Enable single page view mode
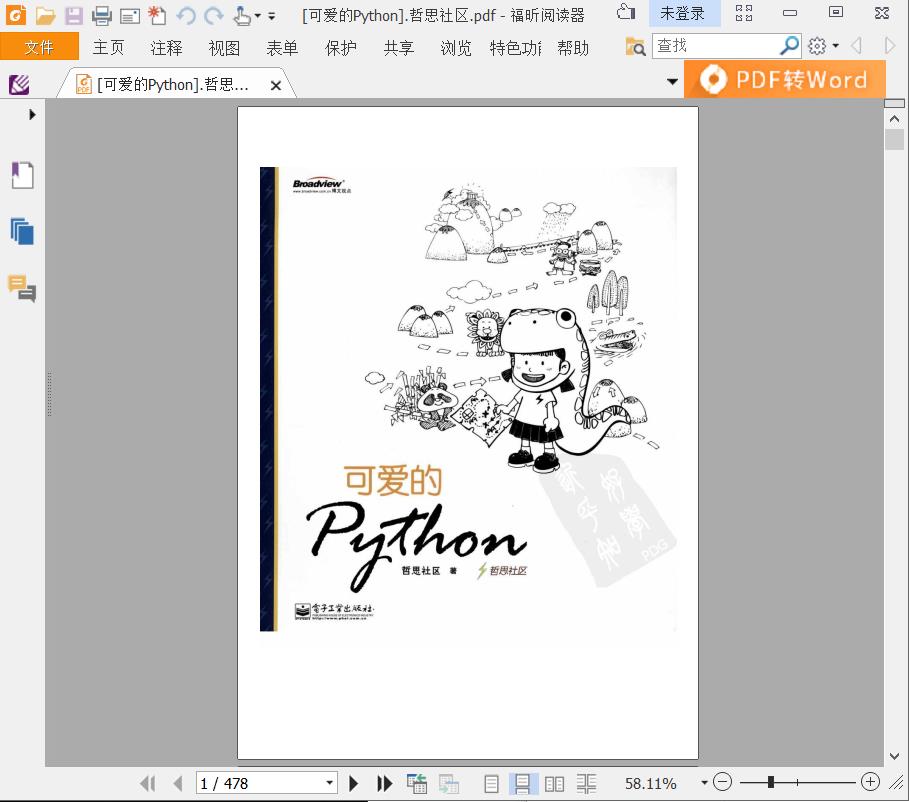Viewport: 909px width, 802px height. click(491, 784)
